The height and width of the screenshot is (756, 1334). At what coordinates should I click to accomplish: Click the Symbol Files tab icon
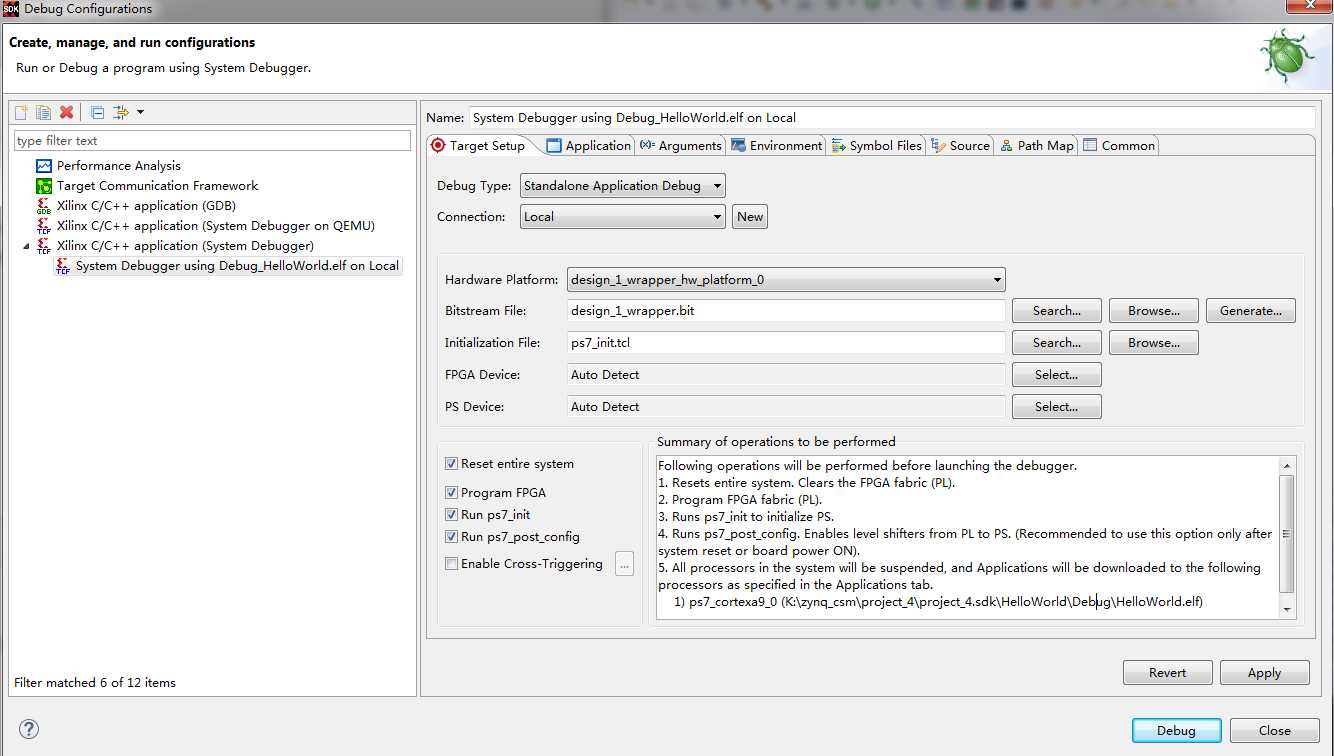point(838,146)
